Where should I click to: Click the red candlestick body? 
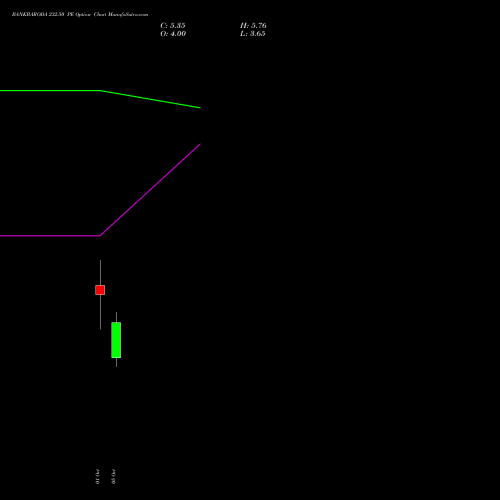click(x=100, y=290)
